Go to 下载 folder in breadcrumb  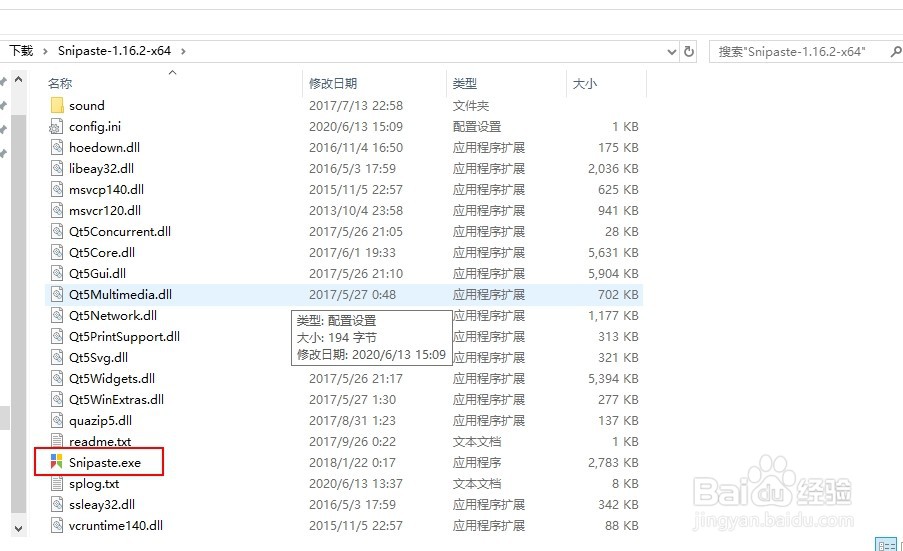tap(21, 51)
